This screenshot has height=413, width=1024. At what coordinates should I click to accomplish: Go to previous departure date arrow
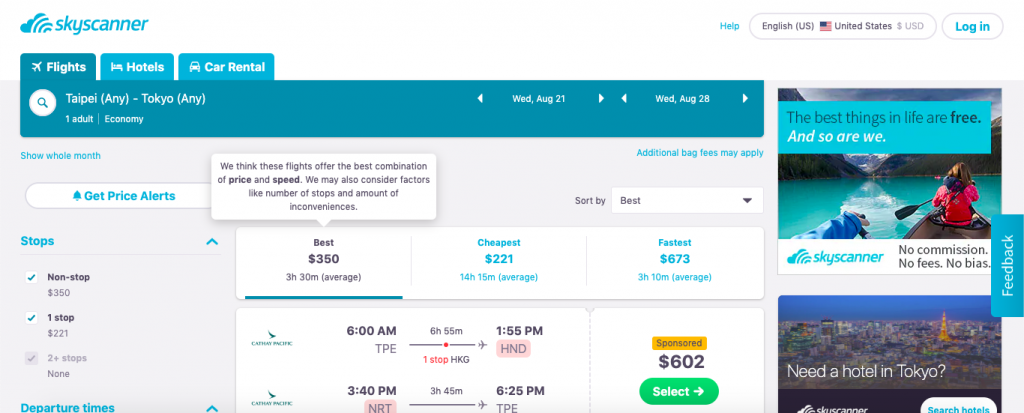pyautogui.click(x=480, y=99)
